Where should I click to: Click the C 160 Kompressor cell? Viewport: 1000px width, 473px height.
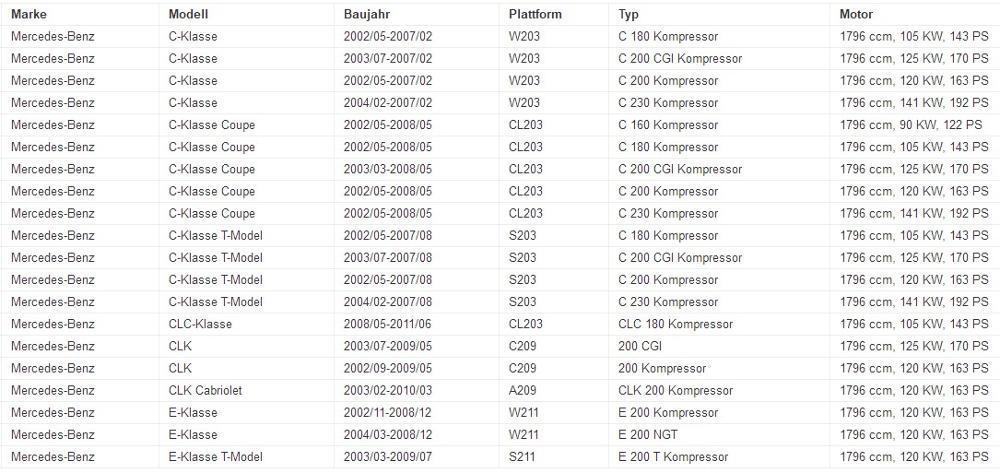tap(668, 125)
